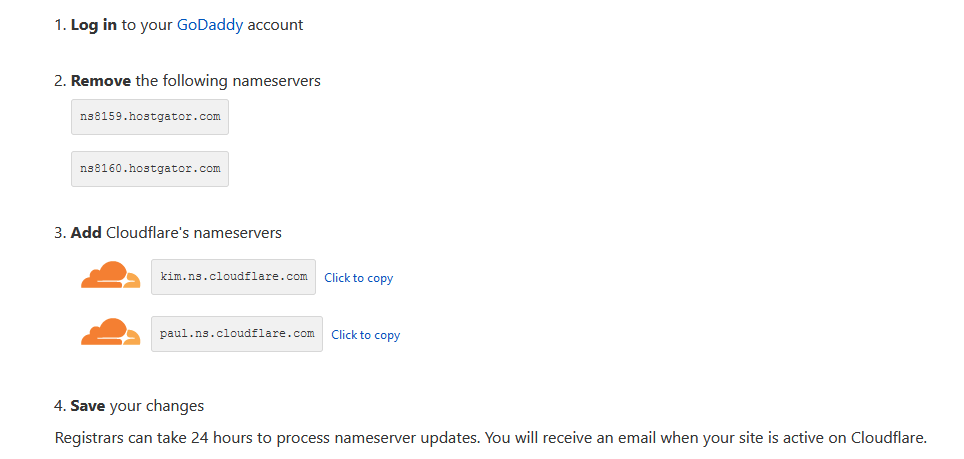Click the bold "Save" step heading
The height and width of the screenshot is (459, 964).
pos(88,406)
